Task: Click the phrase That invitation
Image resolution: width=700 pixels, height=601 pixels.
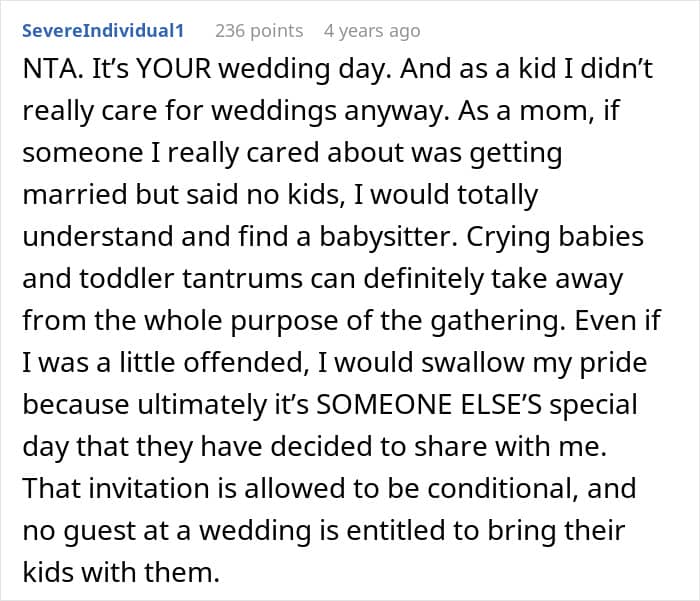Action: [116, 488]
